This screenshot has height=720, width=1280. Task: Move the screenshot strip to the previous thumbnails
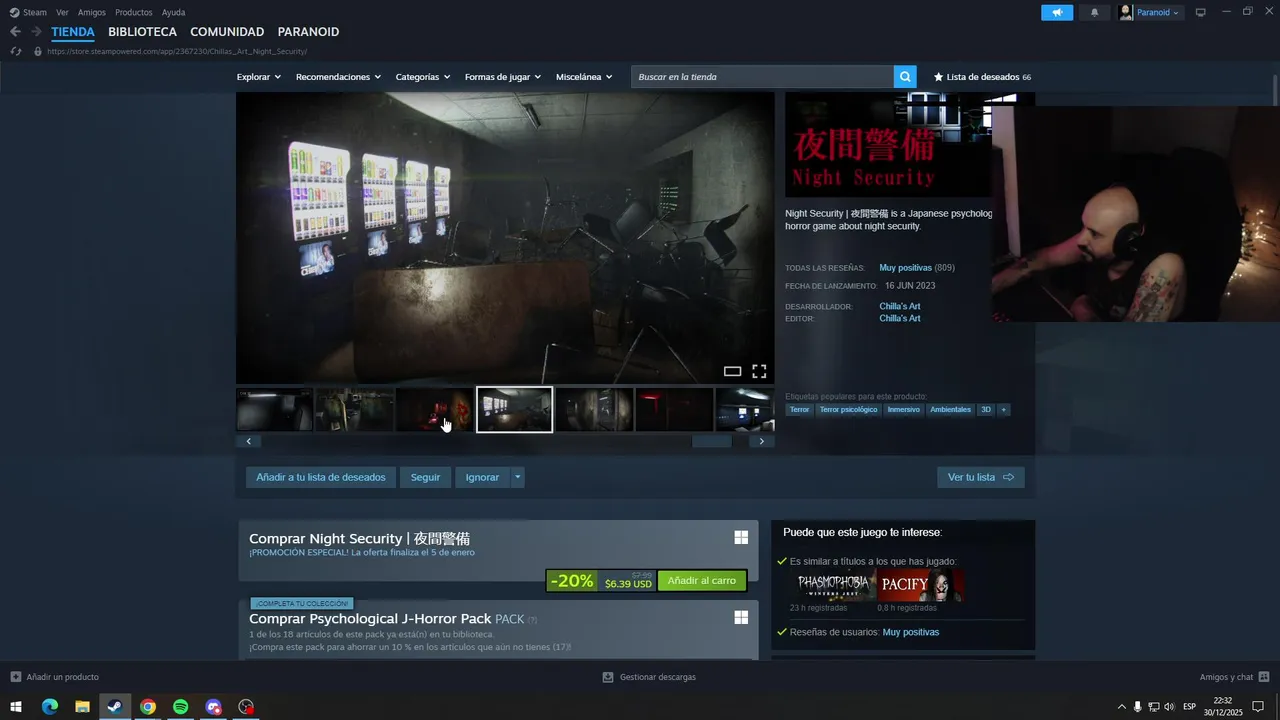[x=248, y=441]
